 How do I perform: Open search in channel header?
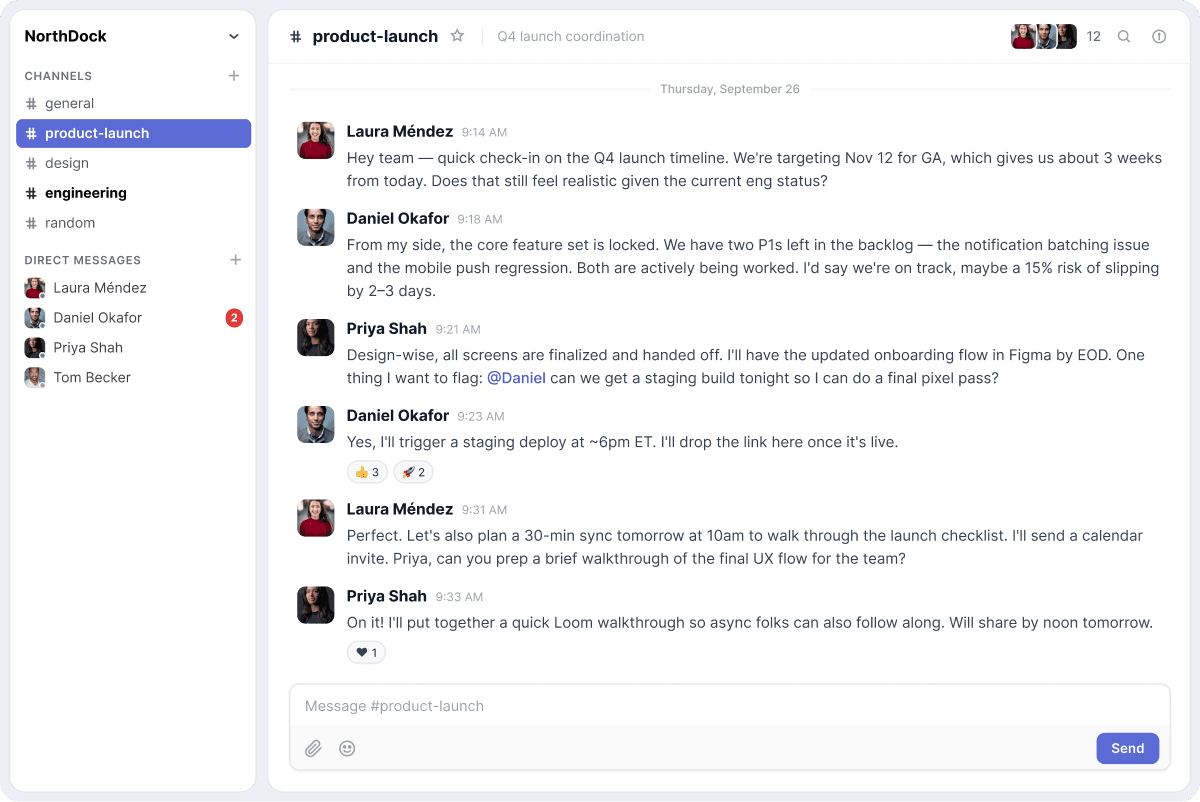pos(1124,36)
